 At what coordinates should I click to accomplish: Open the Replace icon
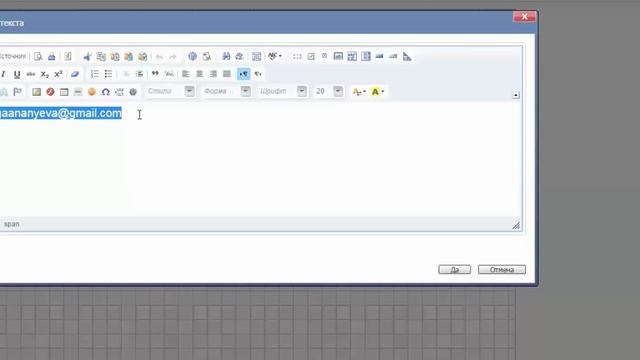pyautogui.click(x=240, y=56)
